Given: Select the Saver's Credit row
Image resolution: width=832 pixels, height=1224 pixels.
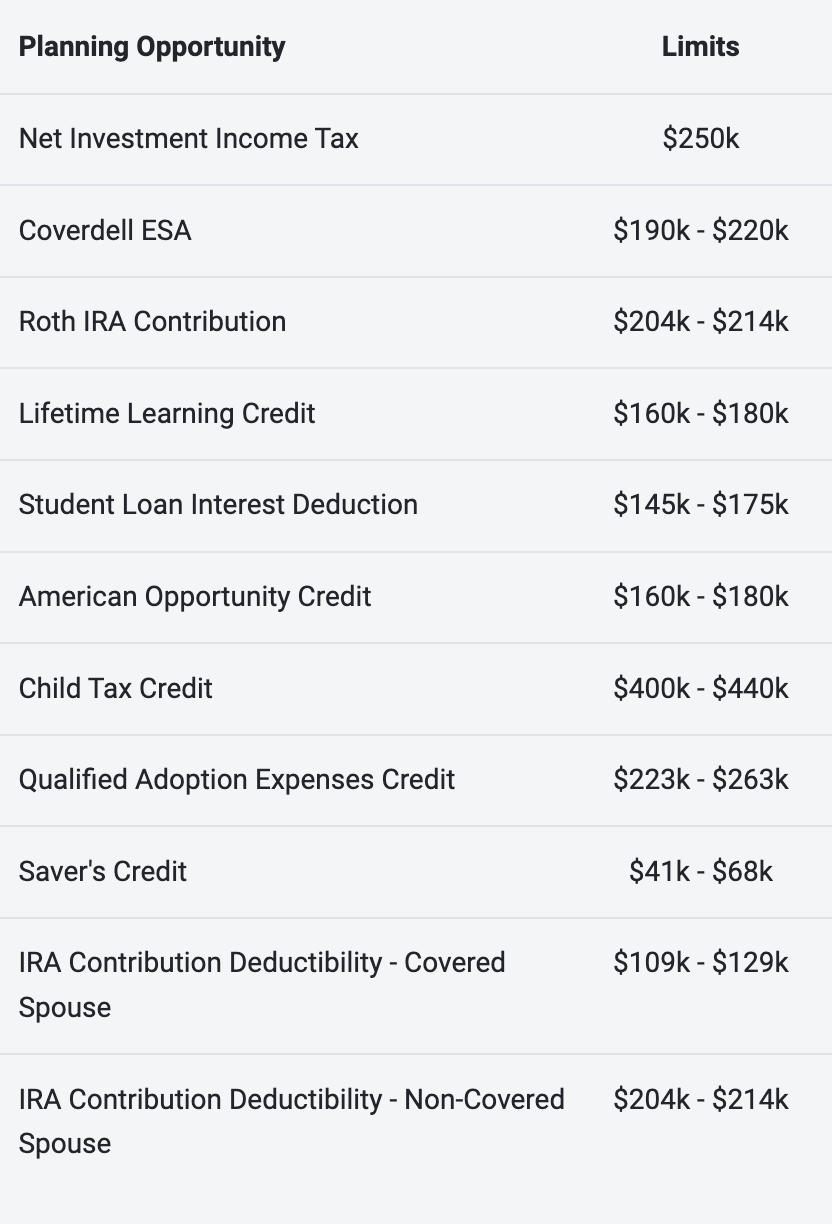Looking at the screenshot, I should (416, 872).
